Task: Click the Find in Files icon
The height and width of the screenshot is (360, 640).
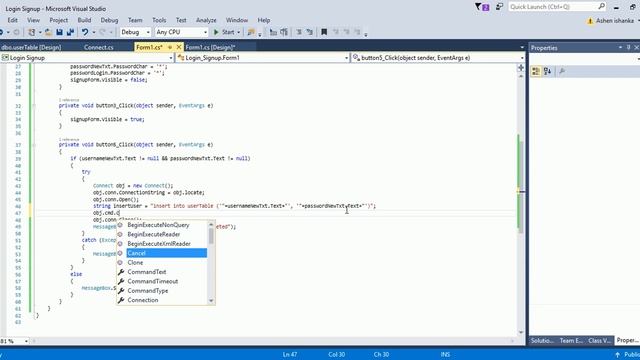Action: click(x=251, y=32)
